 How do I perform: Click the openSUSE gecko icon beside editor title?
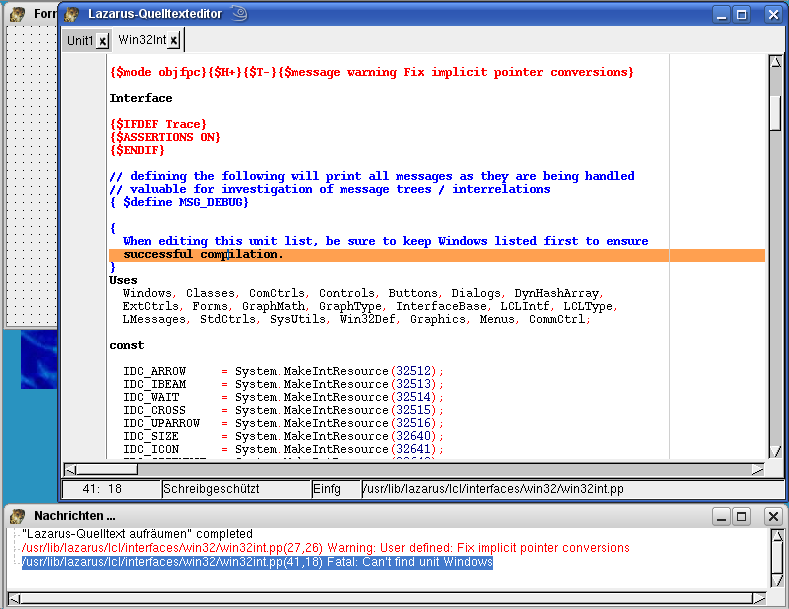(239, 14)
